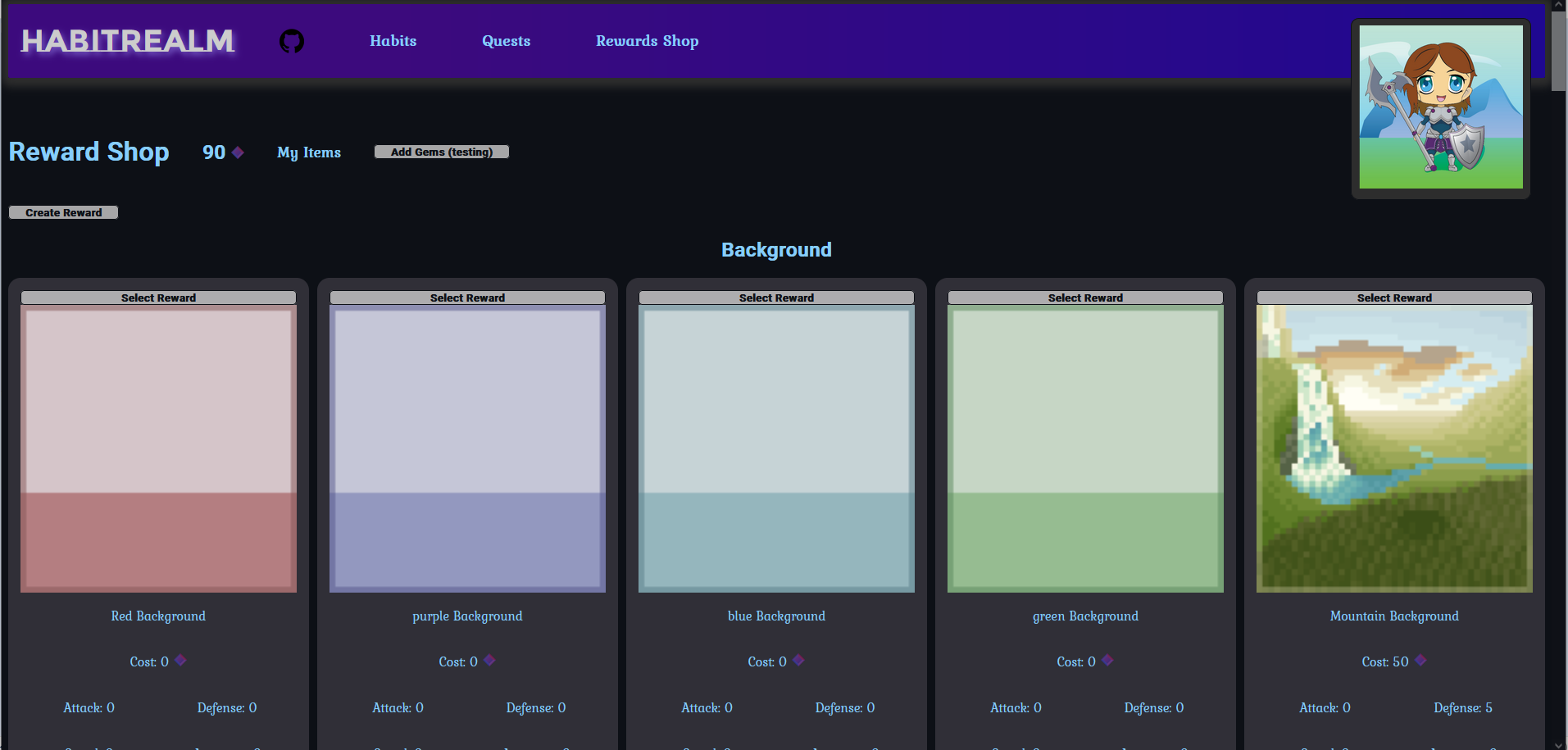Select Reward for blue Background

click(776, 298)
